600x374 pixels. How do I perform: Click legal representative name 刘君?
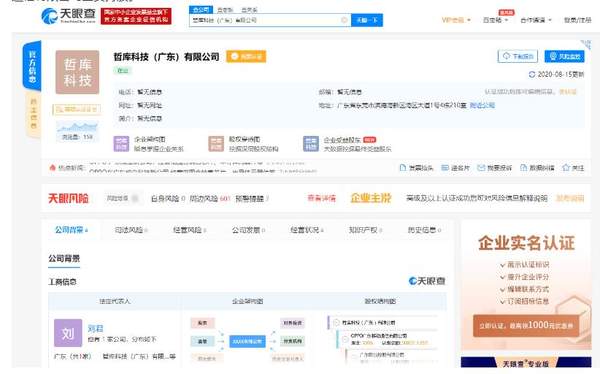coord(95,328)
